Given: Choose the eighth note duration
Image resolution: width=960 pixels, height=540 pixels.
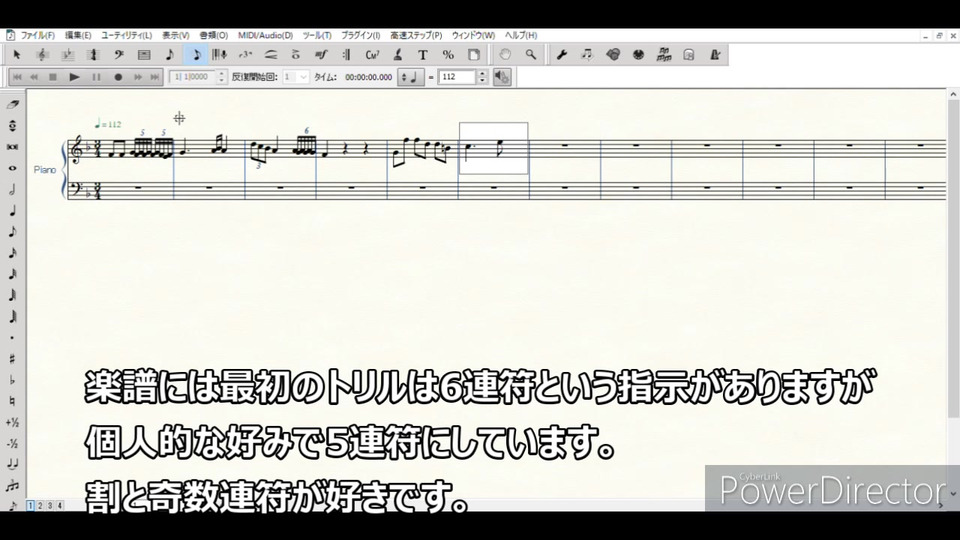Looking at the screenshot, I should tap(12, 232).
